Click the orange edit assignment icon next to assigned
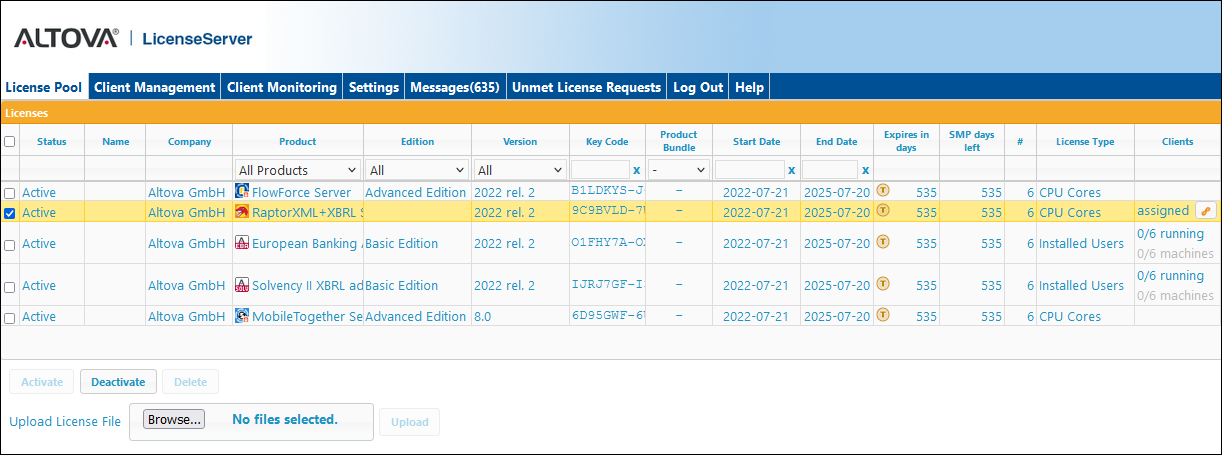This screenshot has width=1222, height=455. [1206, 211]
